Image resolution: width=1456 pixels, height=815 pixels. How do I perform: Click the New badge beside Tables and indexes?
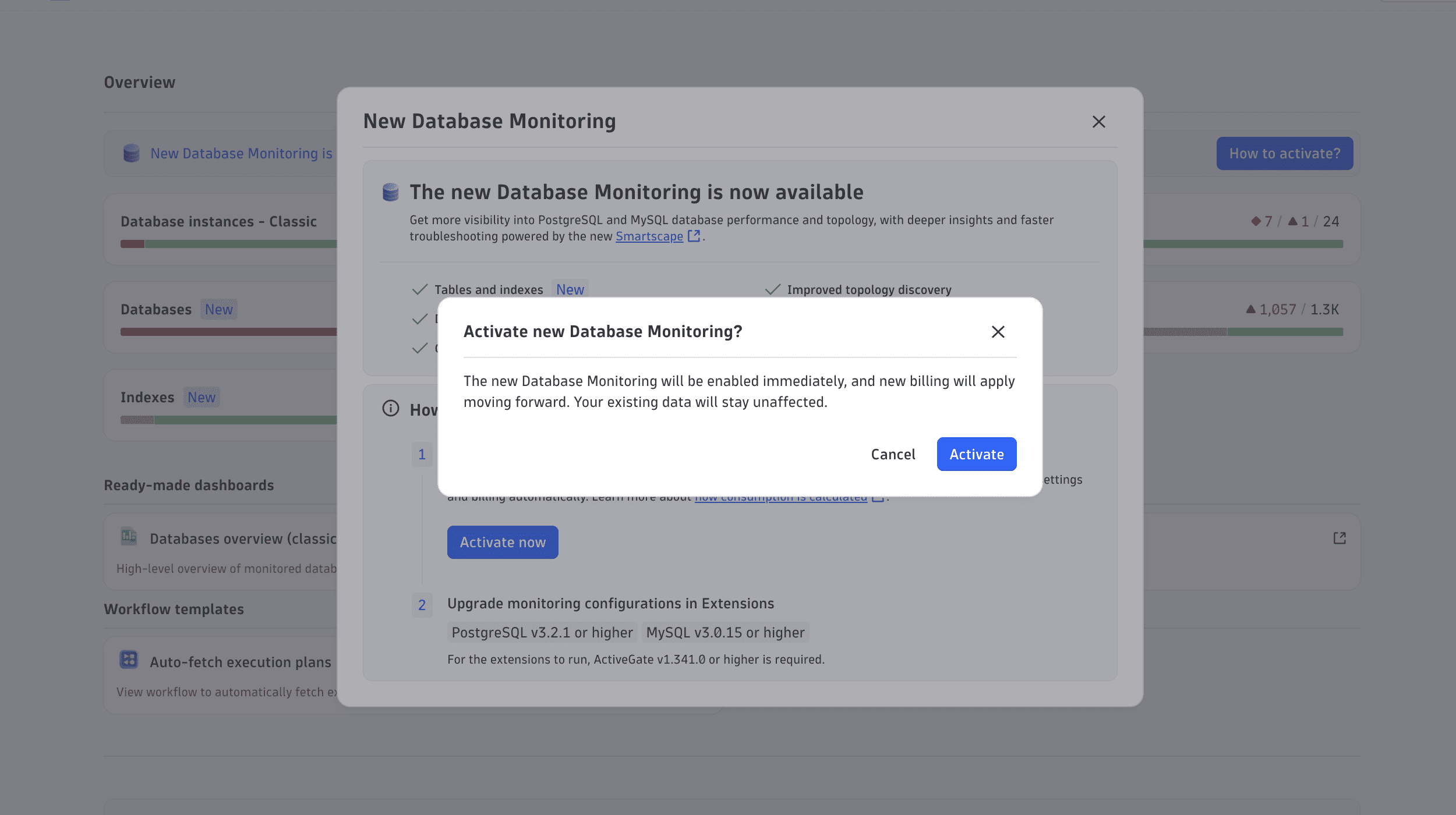click(x=570, y=289)
